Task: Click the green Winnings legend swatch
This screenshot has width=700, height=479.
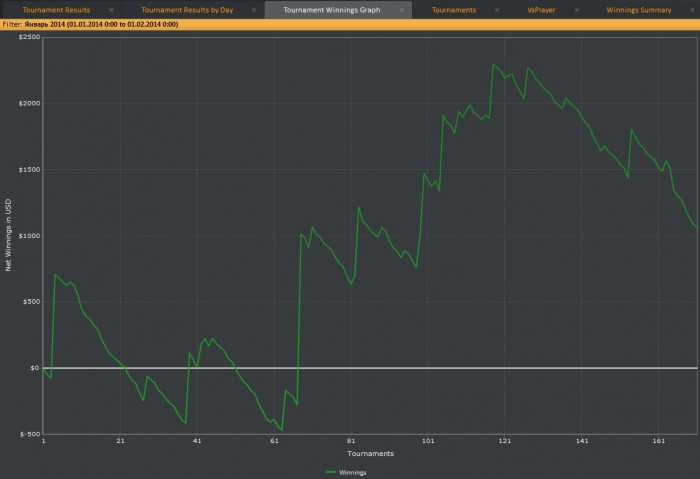Action: pos(331,472)
